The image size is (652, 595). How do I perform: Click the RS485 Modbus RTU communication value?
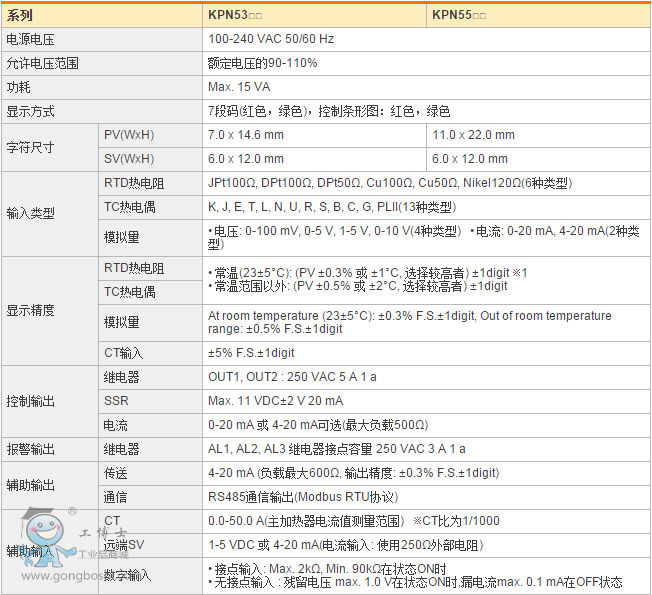point(303,497)
